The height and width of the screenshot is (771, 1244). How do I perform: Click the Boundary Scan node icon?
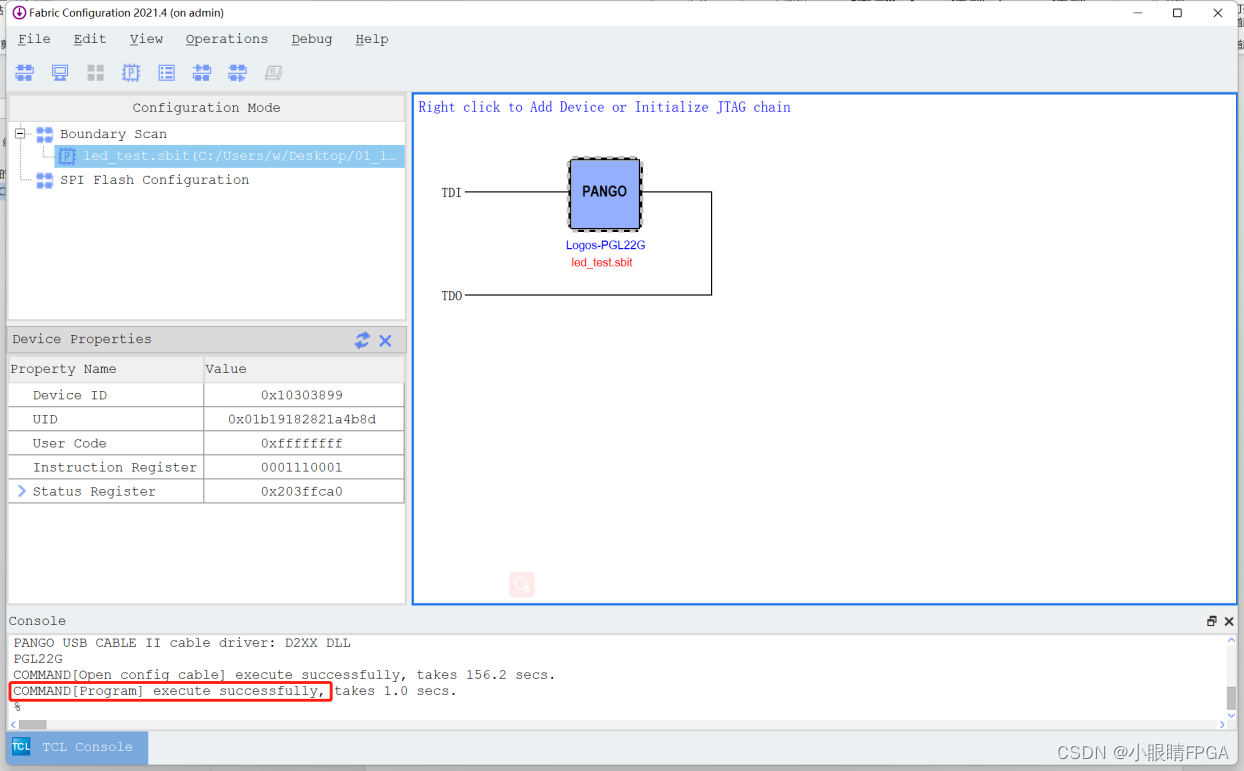(44, 134)
